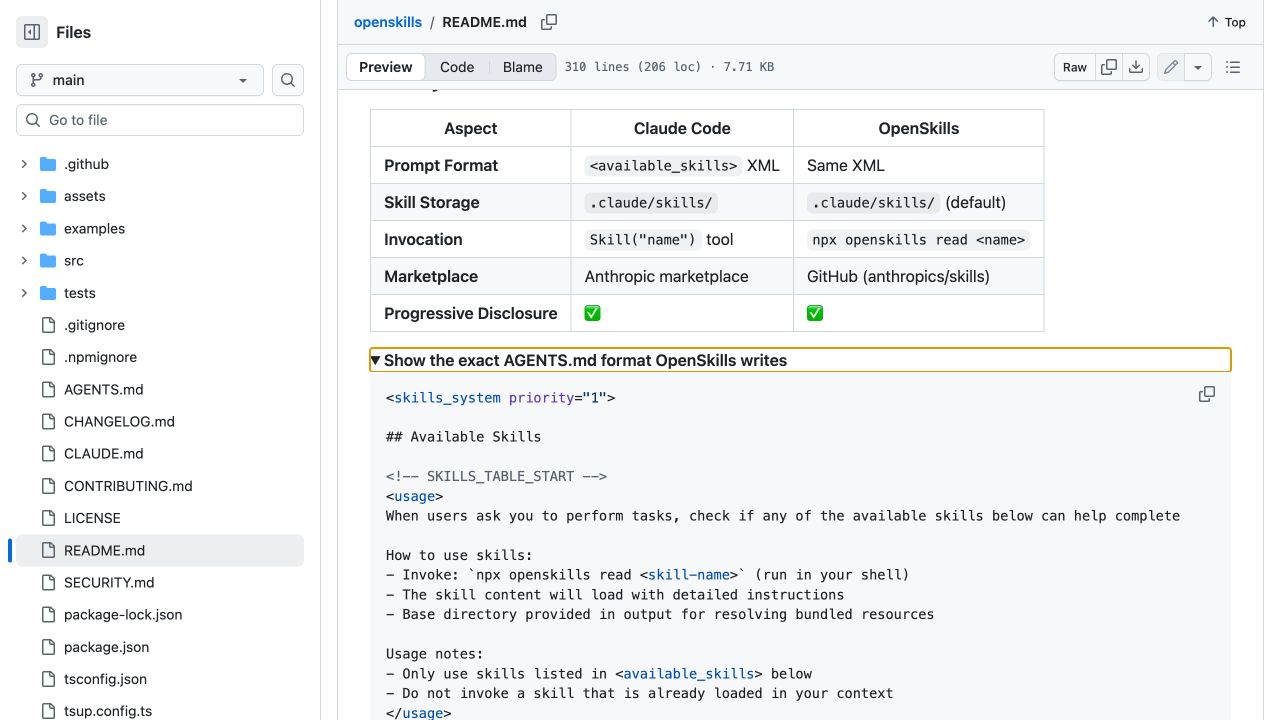This screenshot has height=720, width=1280.
Task: Select the .github folder icon
Action: [x=48, y=164]
